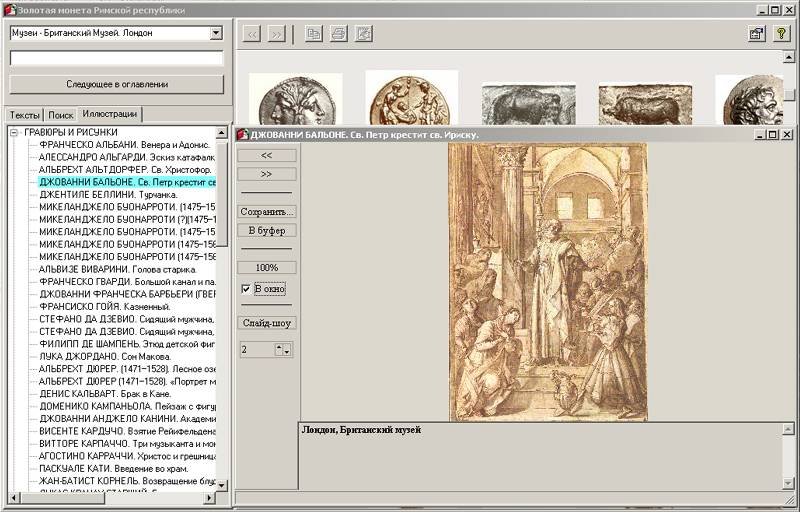Viewport: 800px width, 512px height.
Task: Open the gold coin with figures thumbnail
Action: (x=411, y=97)
